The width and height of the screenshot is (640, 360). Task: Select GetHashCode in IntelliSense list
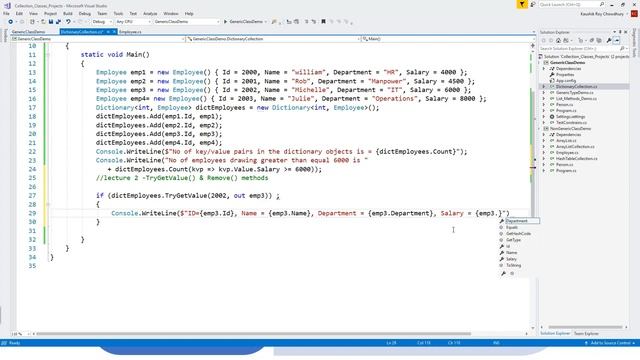(518, 234)
